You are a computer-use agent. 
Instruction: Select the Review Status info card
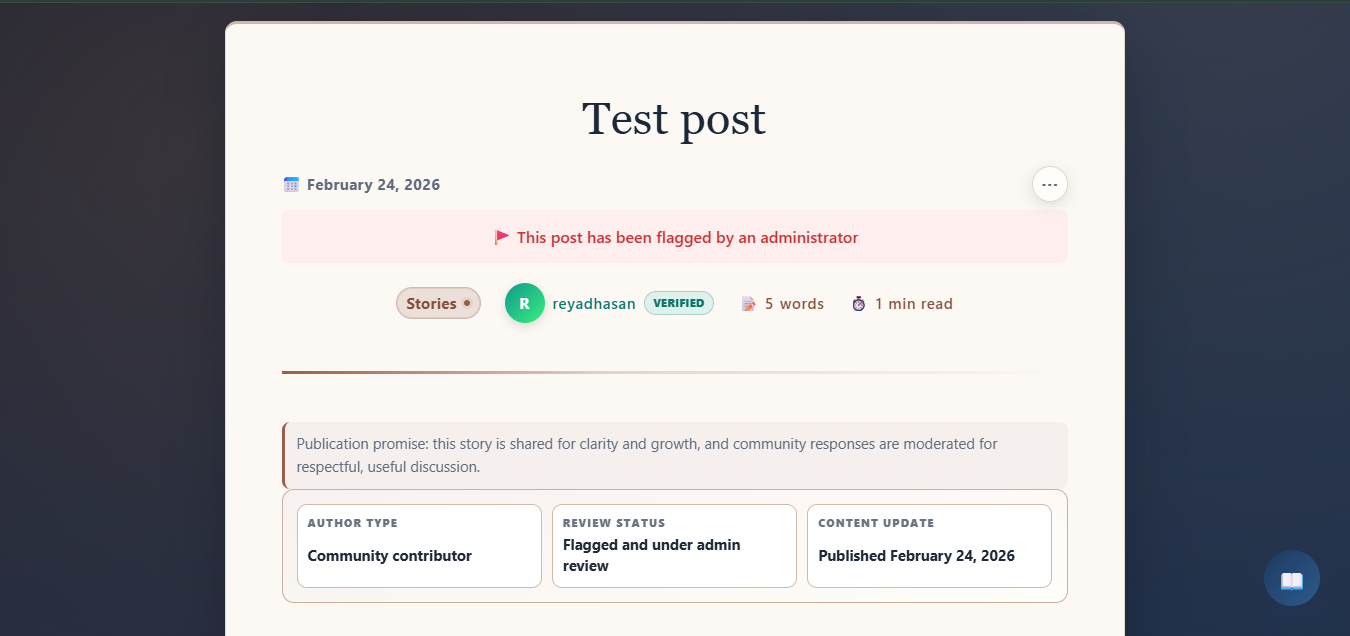pos(674,546)
